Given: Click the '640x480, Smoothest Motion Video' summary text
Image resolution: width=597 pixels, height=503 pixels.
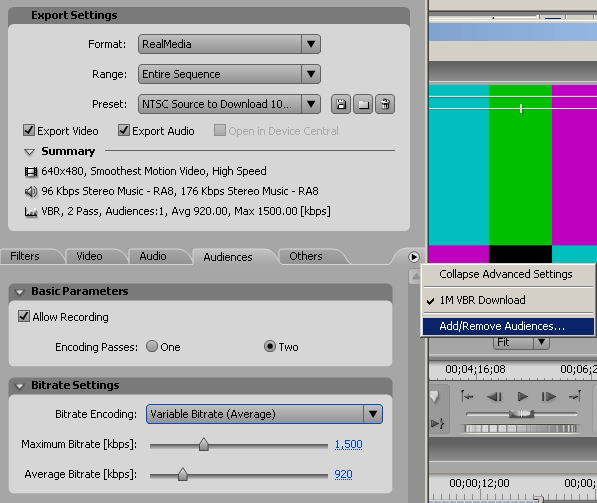Looking at the screenshot, I should tap(154, 171).
